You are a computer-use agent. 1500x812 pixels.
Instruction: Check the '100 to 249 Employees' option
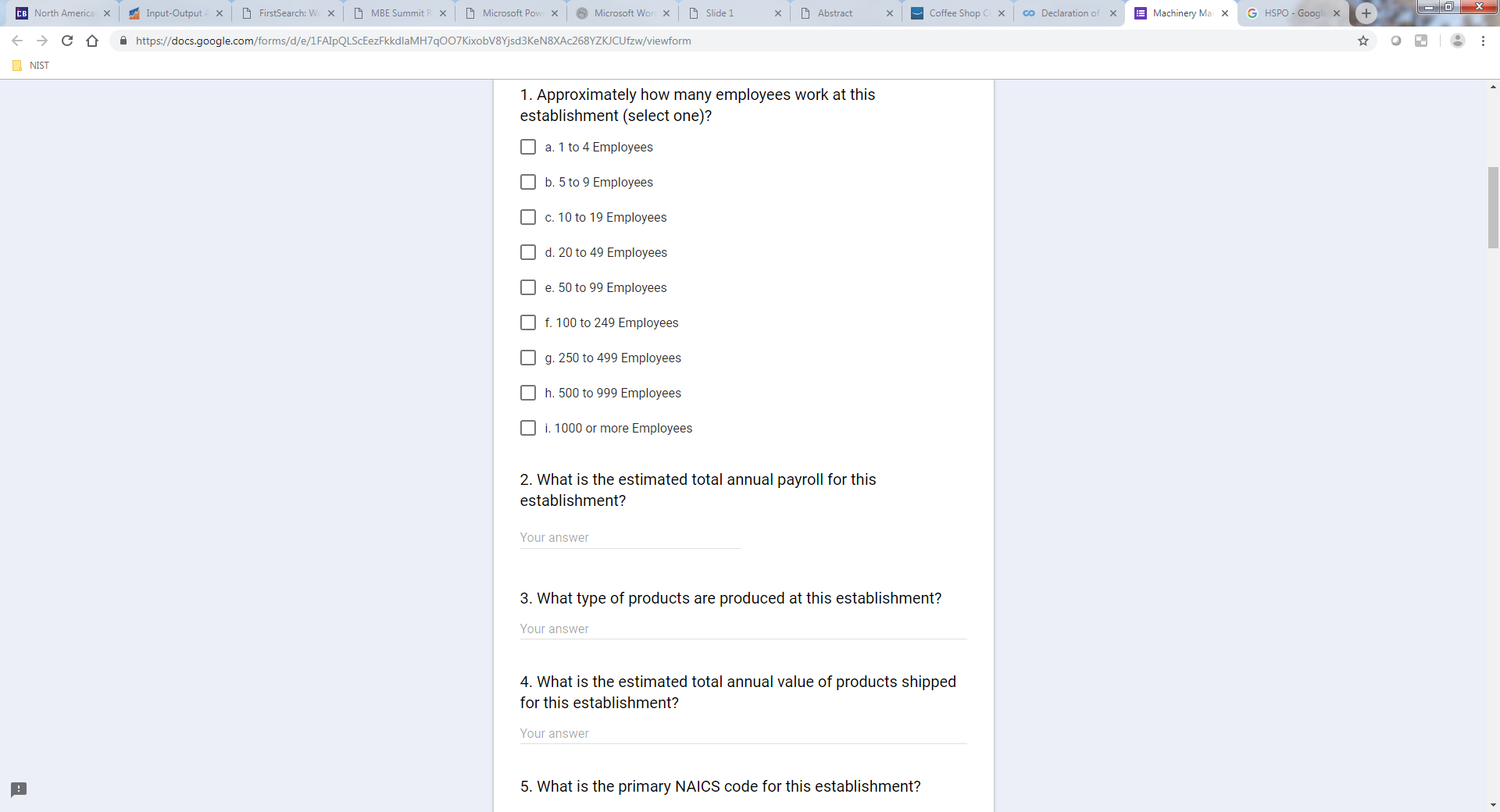pyautogui.click(x=528, y=322)
